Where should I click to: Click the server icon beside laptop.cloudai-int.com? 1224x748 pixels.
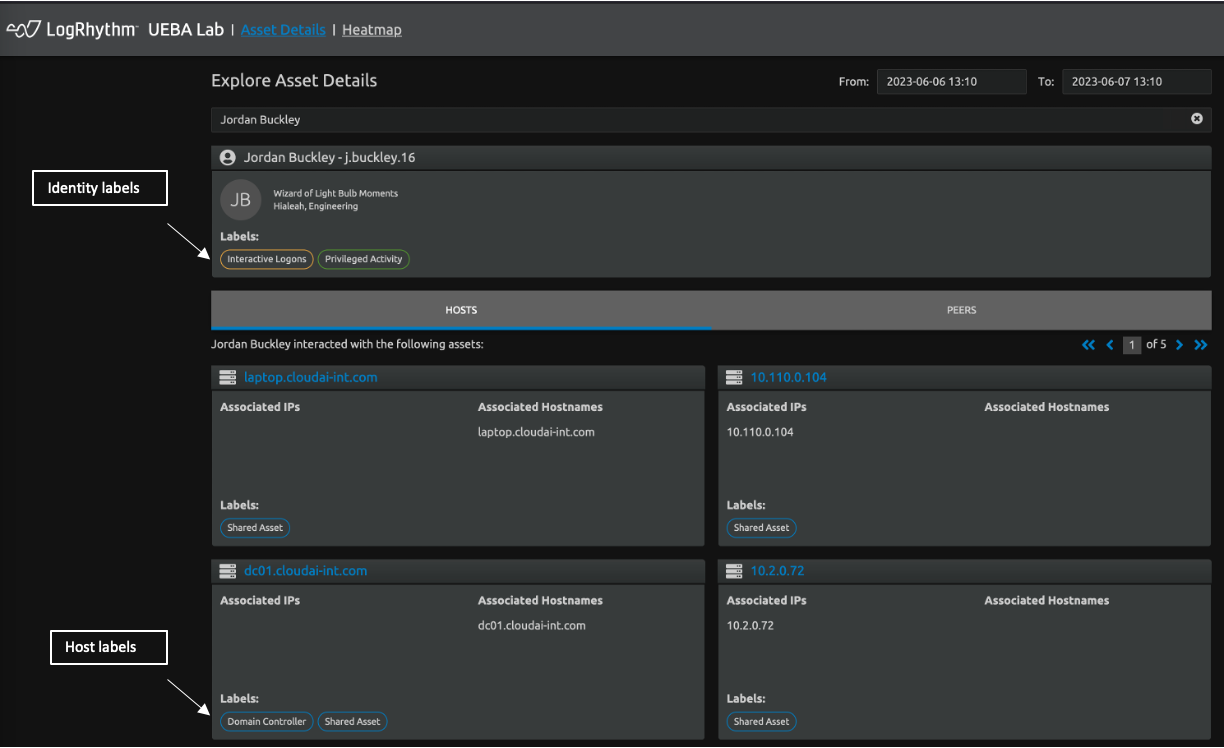[x=228, y=377]
